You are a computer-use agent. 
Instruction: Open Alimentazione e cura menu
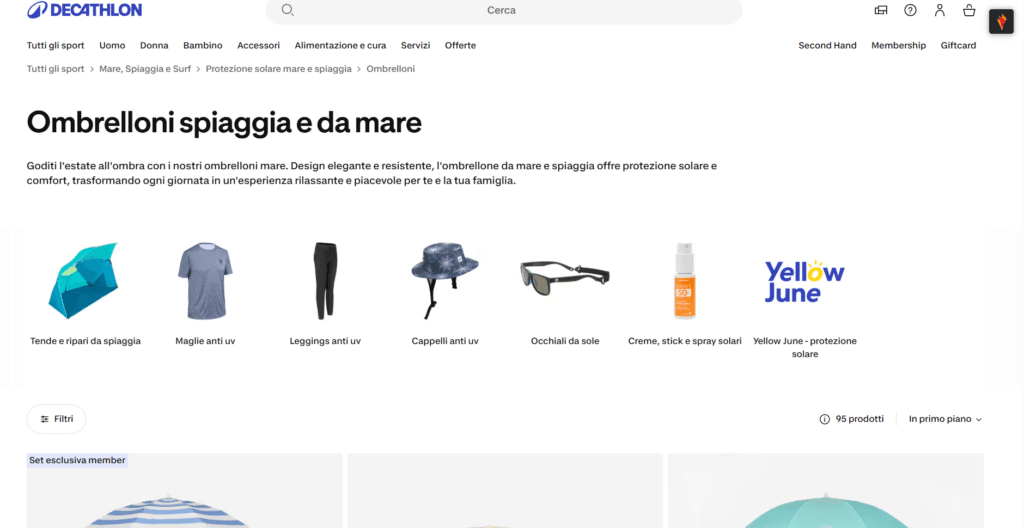click(x=340, y=45)
